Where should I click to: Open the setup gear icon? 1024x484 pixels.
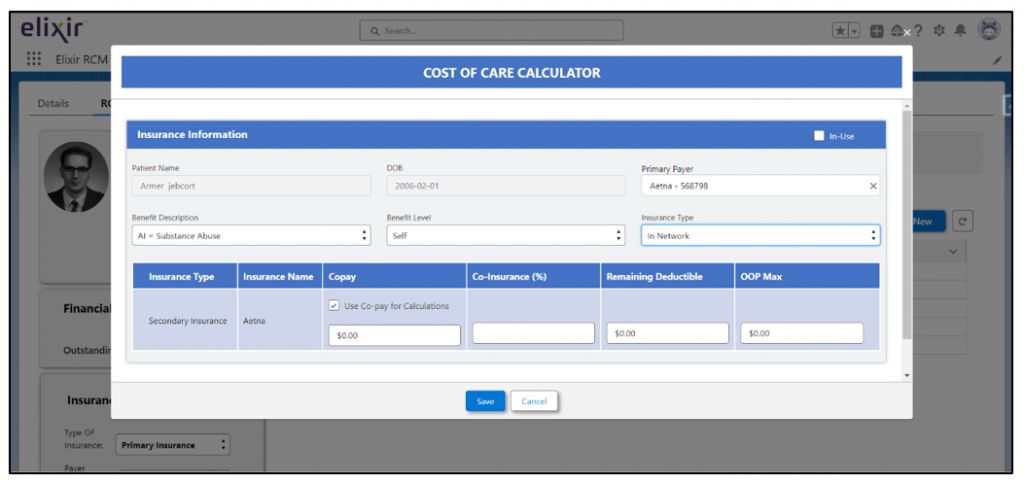coord(940,31)
